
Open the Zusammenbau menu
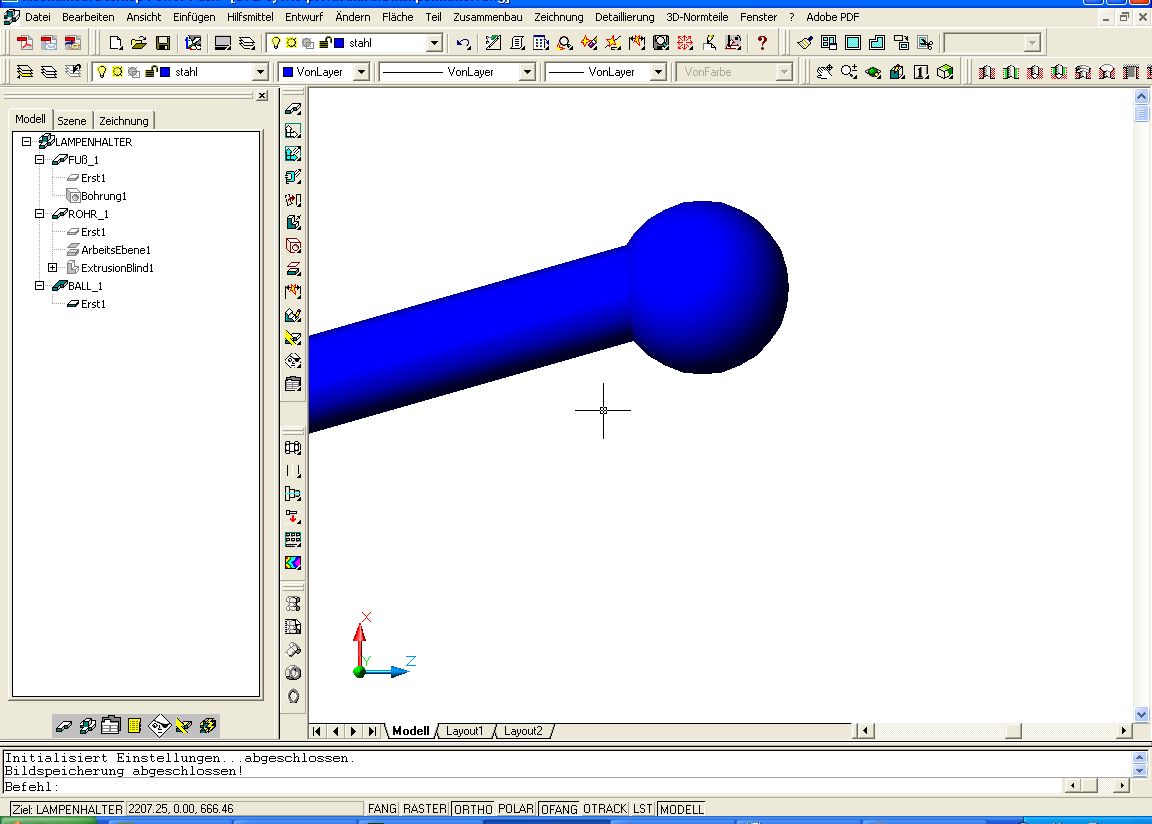pyautogui.click(x=487, y=17)
